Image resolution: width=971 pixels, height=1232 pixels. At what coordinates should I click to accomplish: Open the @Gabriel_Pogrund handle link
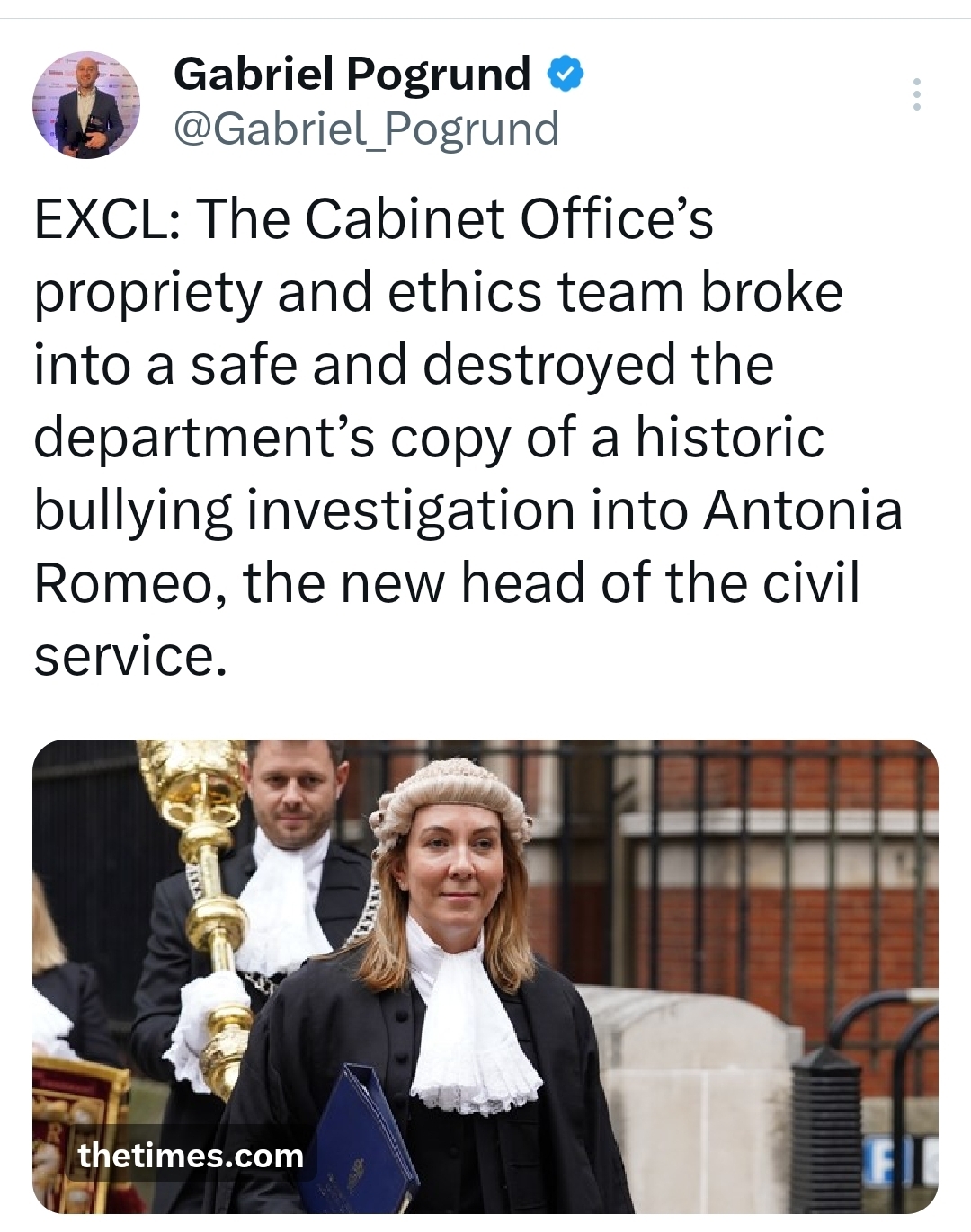(x=366, y=129)
